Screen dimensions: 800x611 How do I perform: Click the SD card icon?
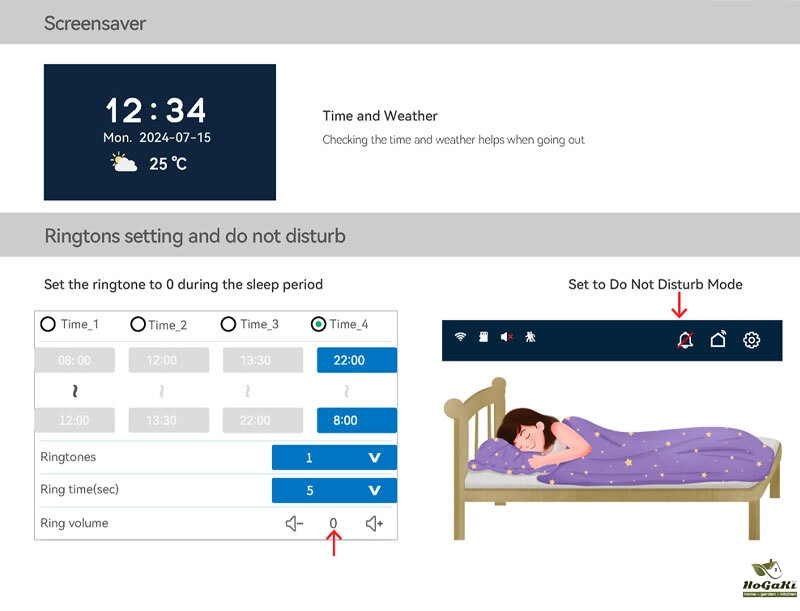pos(481,338)
